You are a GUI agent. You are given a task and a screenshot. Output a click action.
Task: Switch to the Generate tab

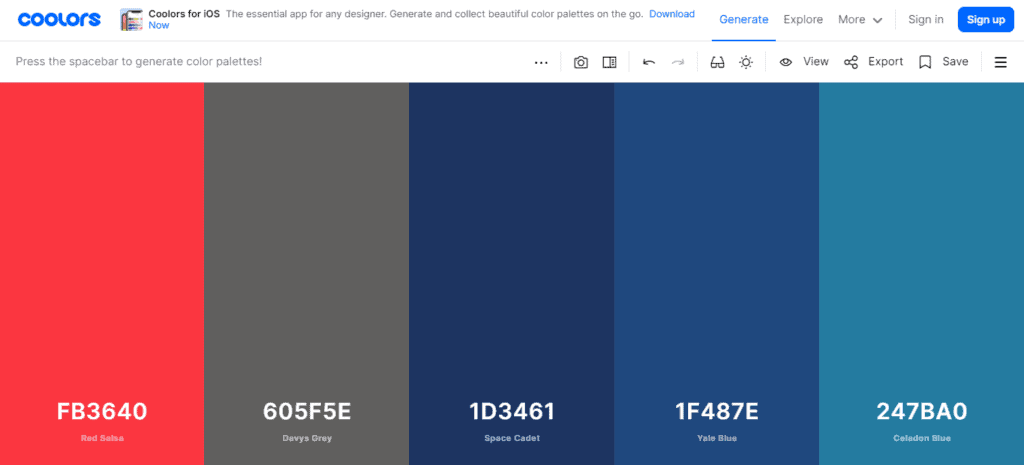tap(744, 20)
